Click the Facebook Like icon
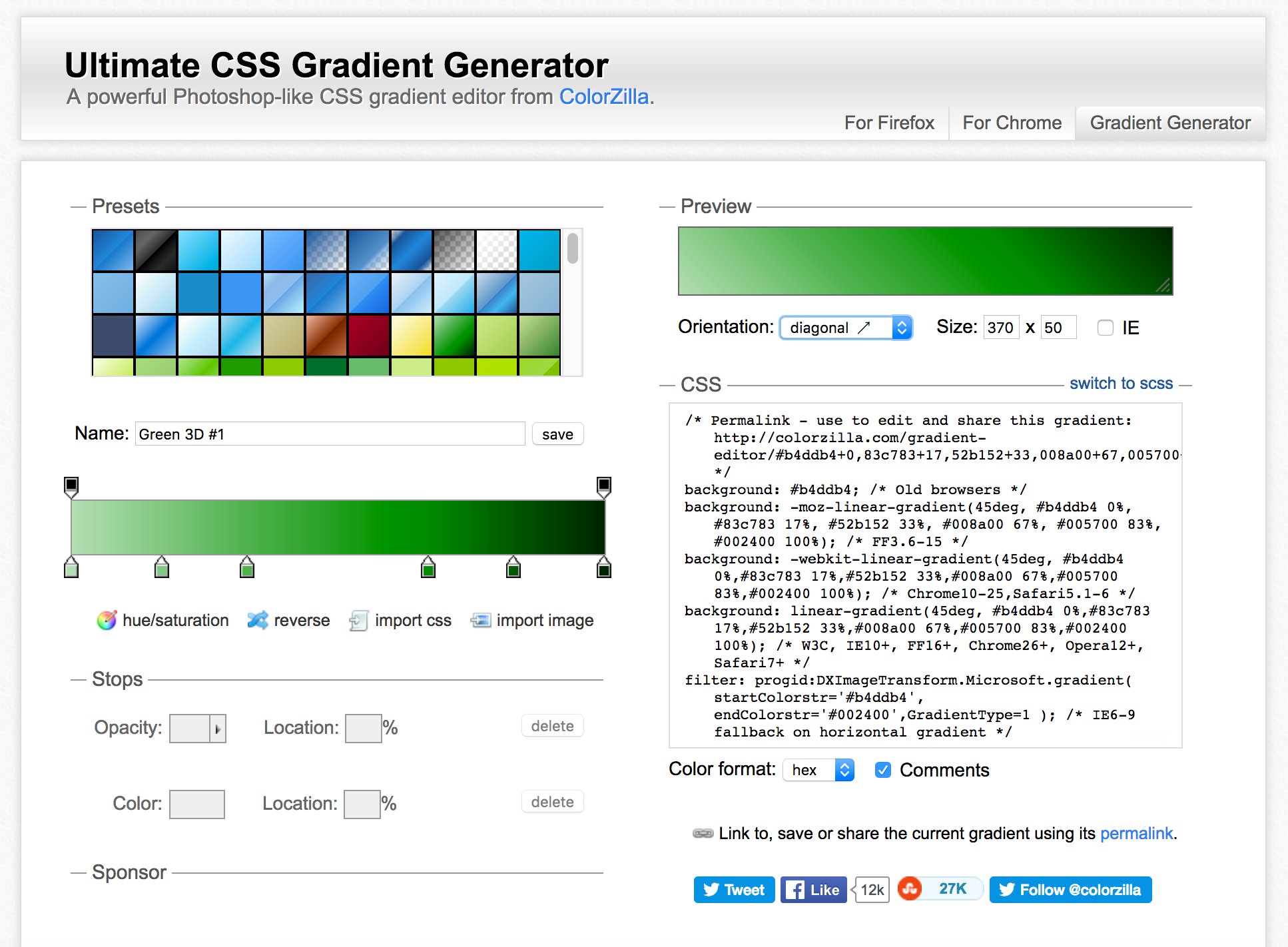 click(795, 889)
